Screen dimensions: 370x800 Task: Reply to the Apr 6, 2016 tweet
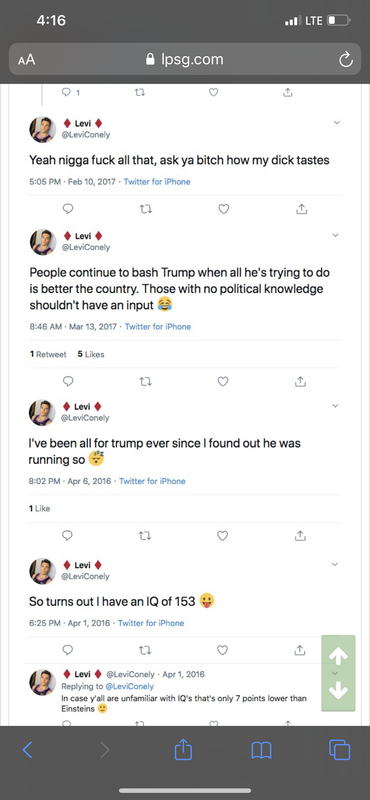pyautogui.click(x=67, y=535)
